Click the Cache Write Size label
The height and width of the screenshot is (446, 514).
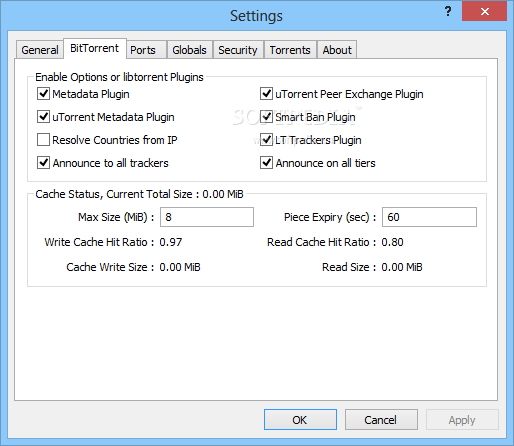pyautogui.click(x=110, y=267)
